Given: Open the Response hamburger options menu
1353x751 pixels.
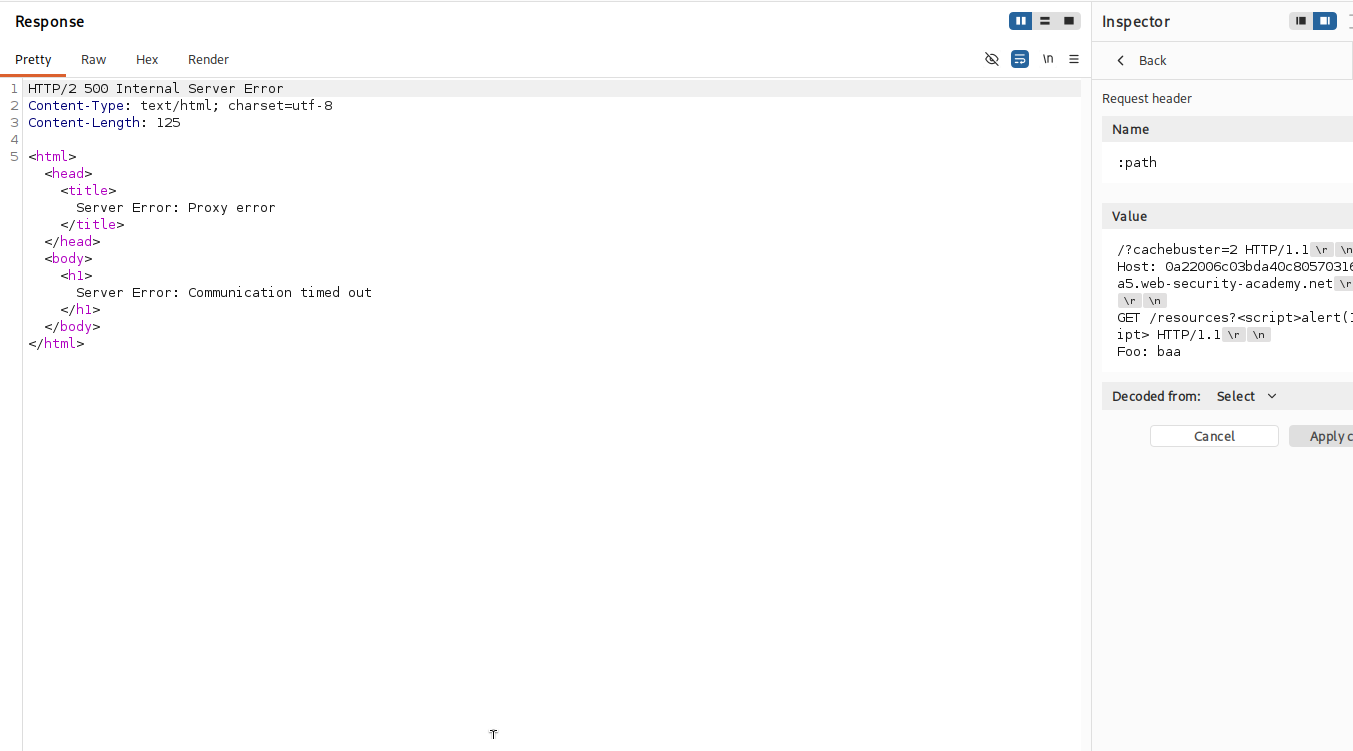Looking at the screenshot, I should tap(1074, 59).
